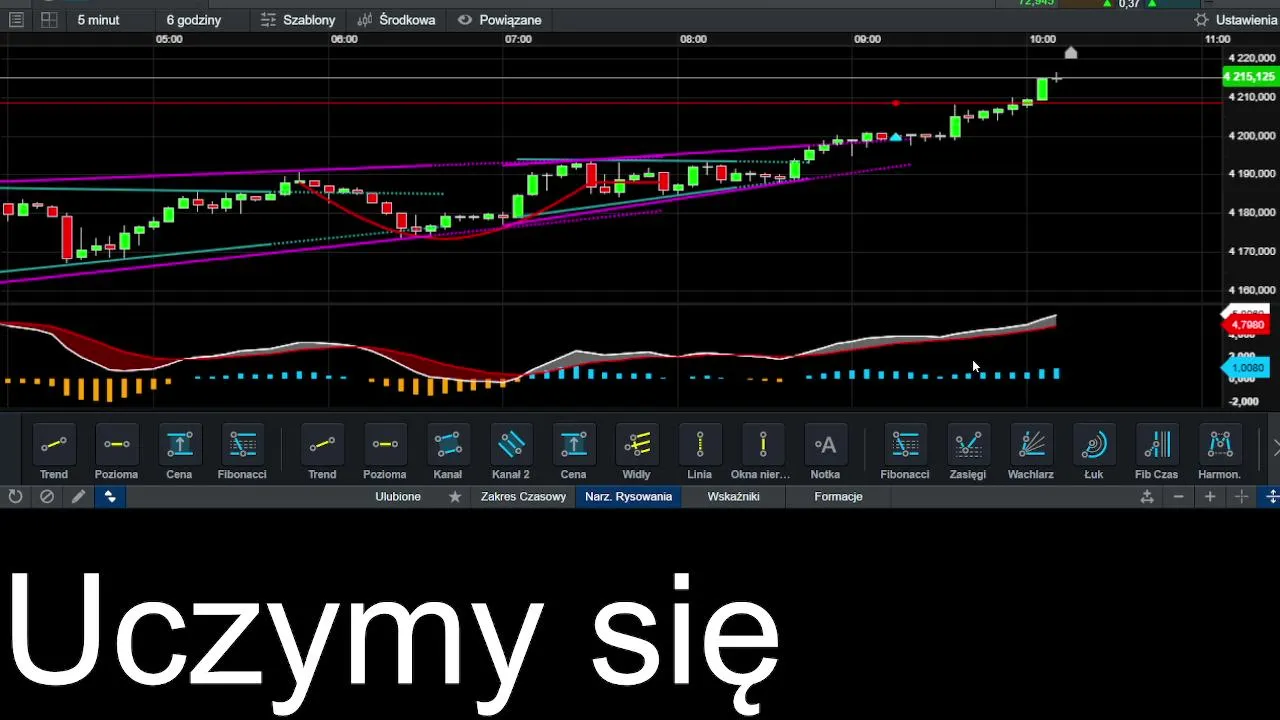
Task: Open the Szablony templates menu
Action: pos(298,20)
